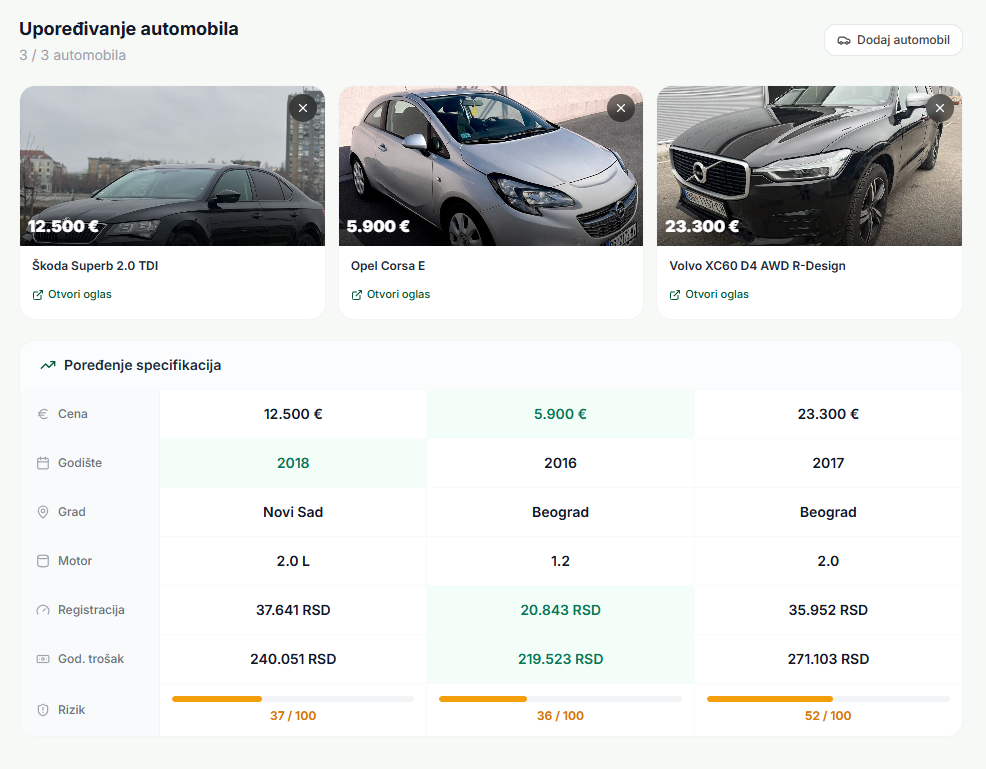The height and width of the screenshot is (769, 986).
Task: Remove the Volvo XC60 from comparison
Action: (939, 108)
